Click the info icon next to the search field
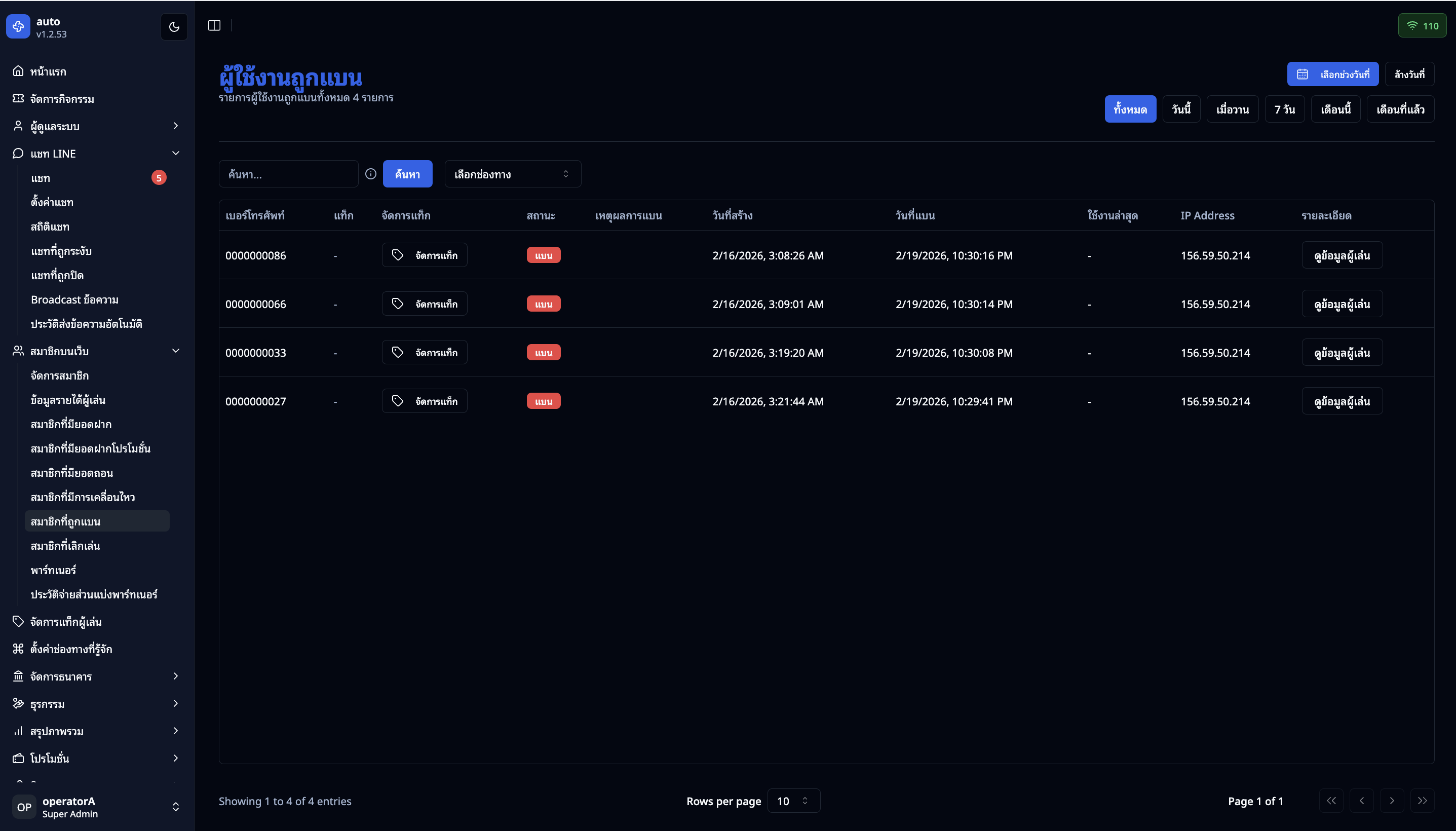Image resolution: width=1456 pixels, height=831 pixels. (x=371, y=174)
